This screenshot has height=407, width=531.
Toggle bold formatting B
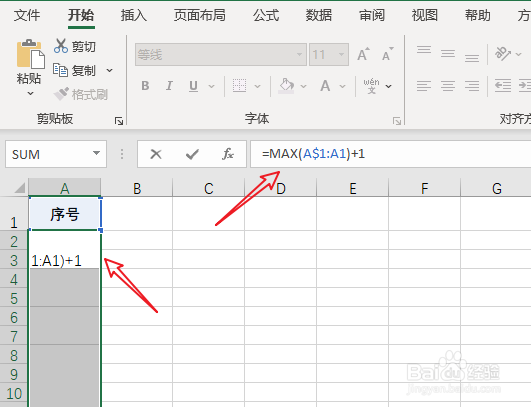[145, 86]
